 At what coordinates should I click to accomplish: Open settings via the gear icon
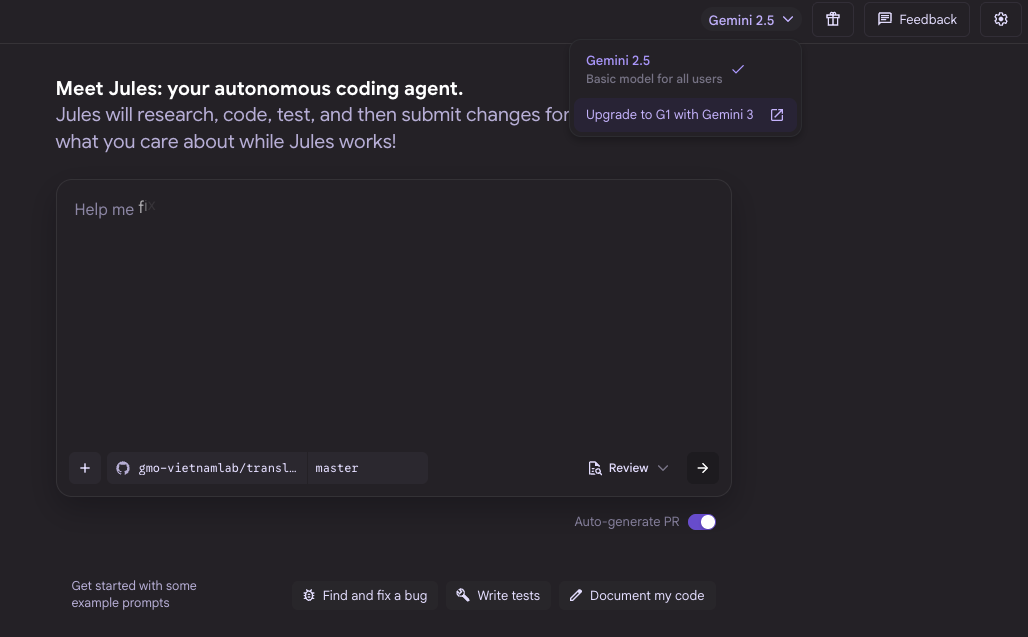click(x=1000, y=19)
